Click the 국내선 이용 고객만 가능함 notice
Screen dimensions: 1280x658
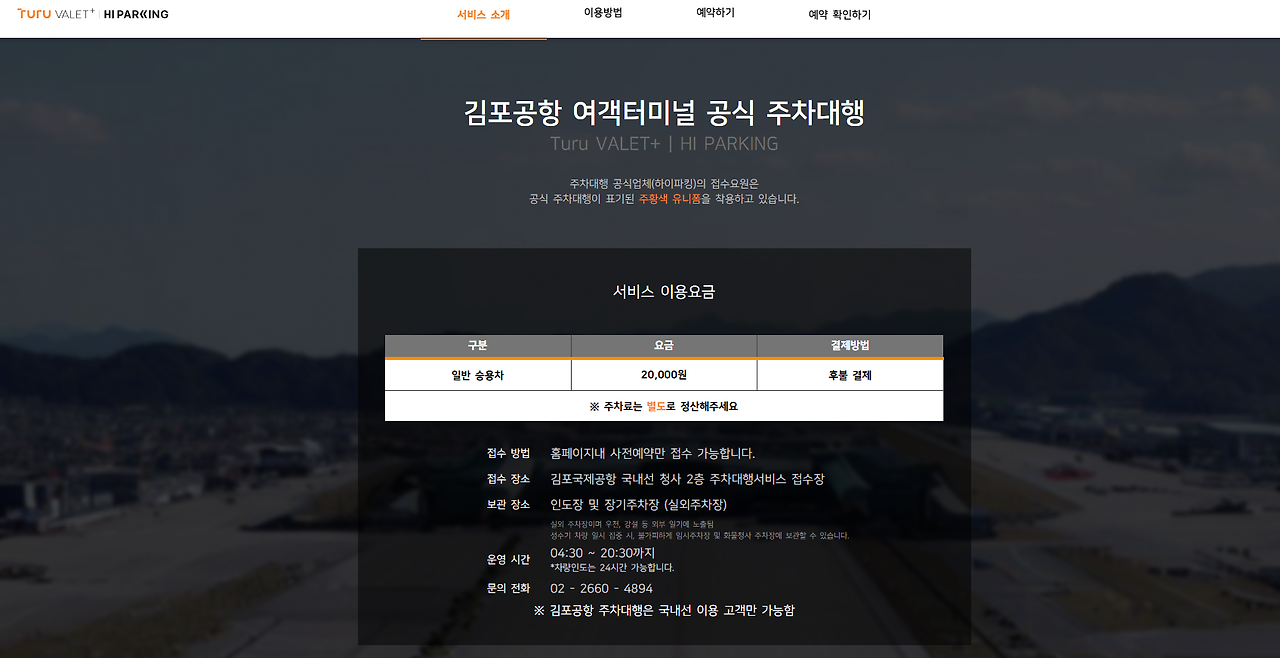coord(664,610)
